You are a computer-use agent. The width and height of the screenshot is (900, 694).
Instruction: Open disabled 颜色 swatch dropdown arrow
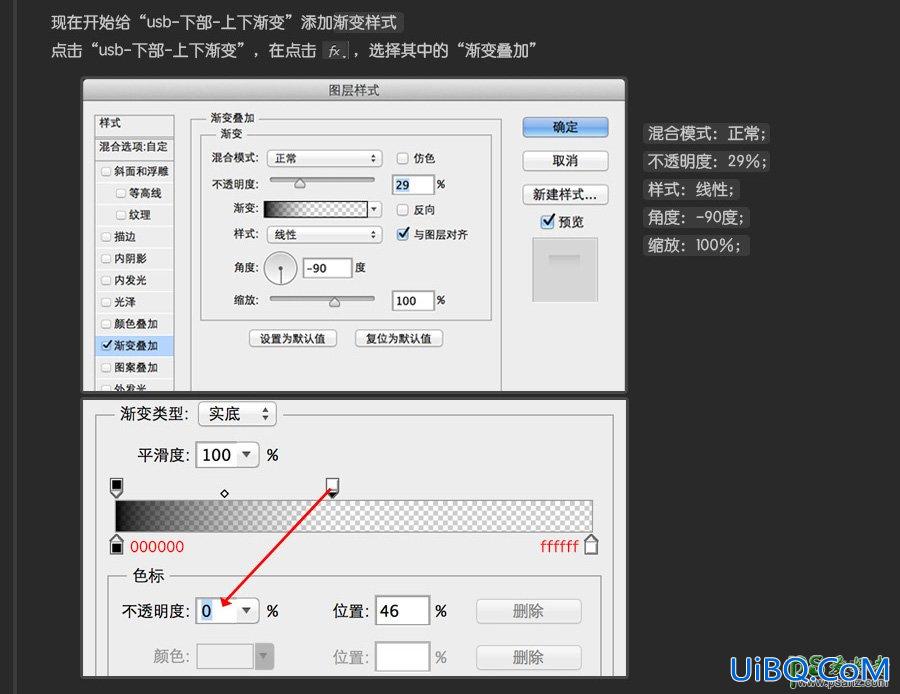(263, 656)
